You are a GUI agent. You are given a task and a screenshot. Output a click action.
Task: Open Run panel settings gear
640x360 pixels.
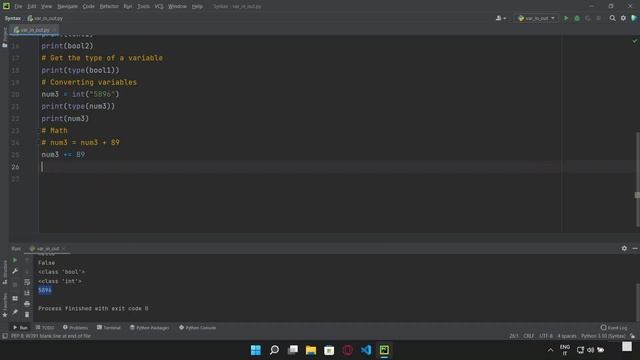click(624, 248)
